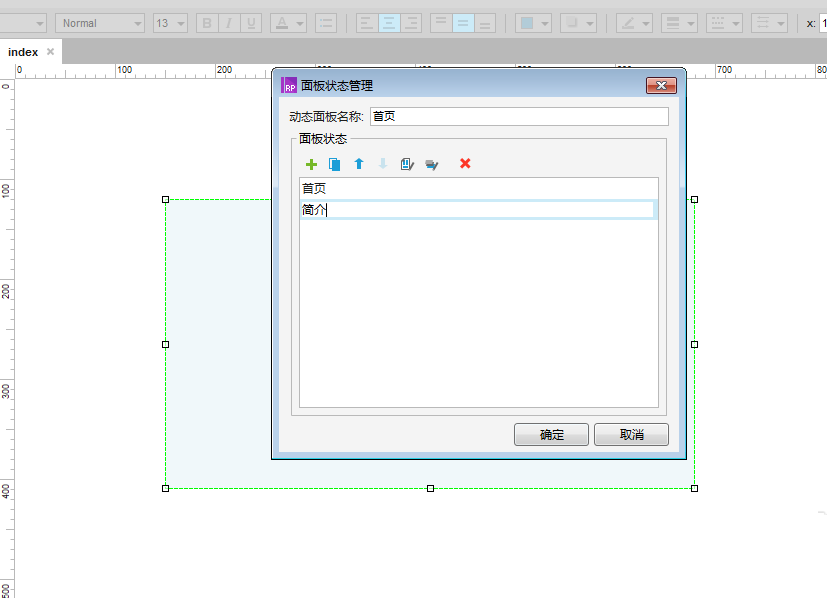827x598 pixels.
Task: Click the line pattern icon
Action: (x=718, y=23)
